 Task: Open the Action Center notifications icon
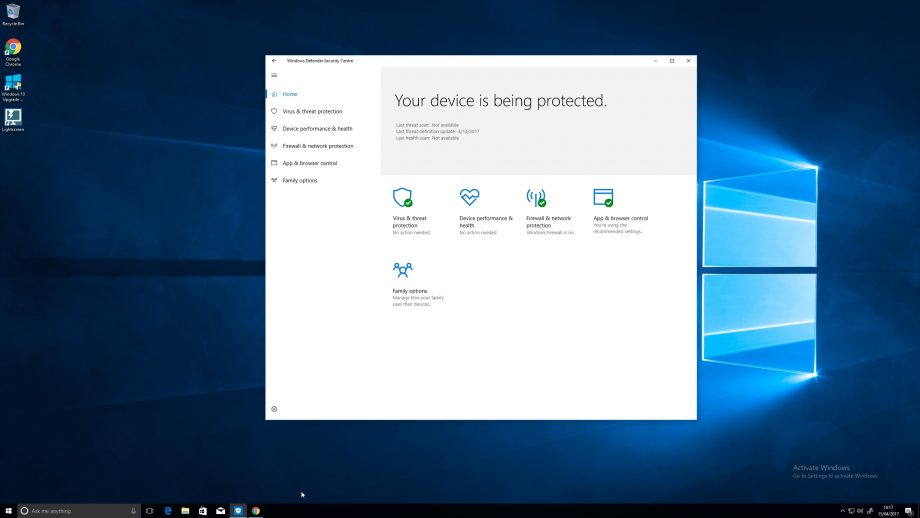(x=909, y=512)
